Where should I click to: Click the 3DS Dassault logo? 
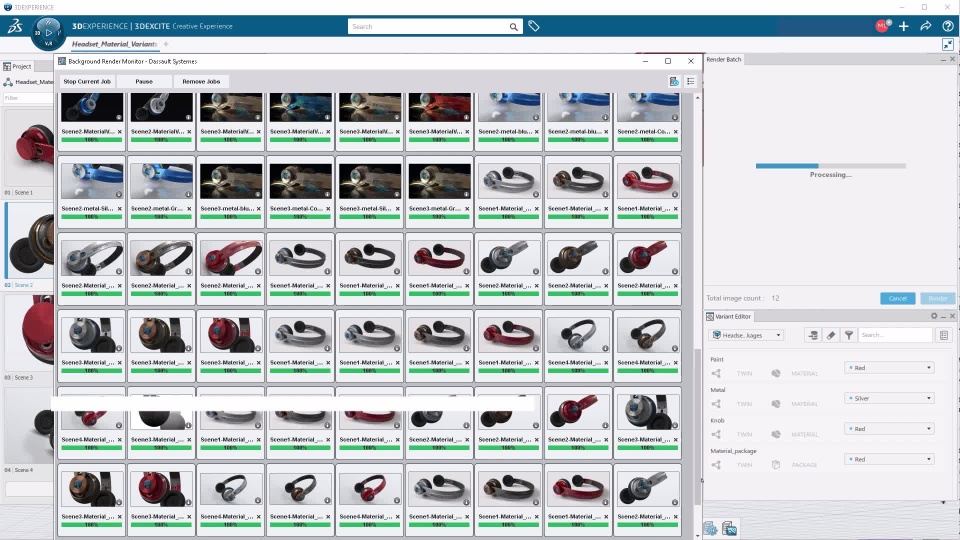click(15, 26)
